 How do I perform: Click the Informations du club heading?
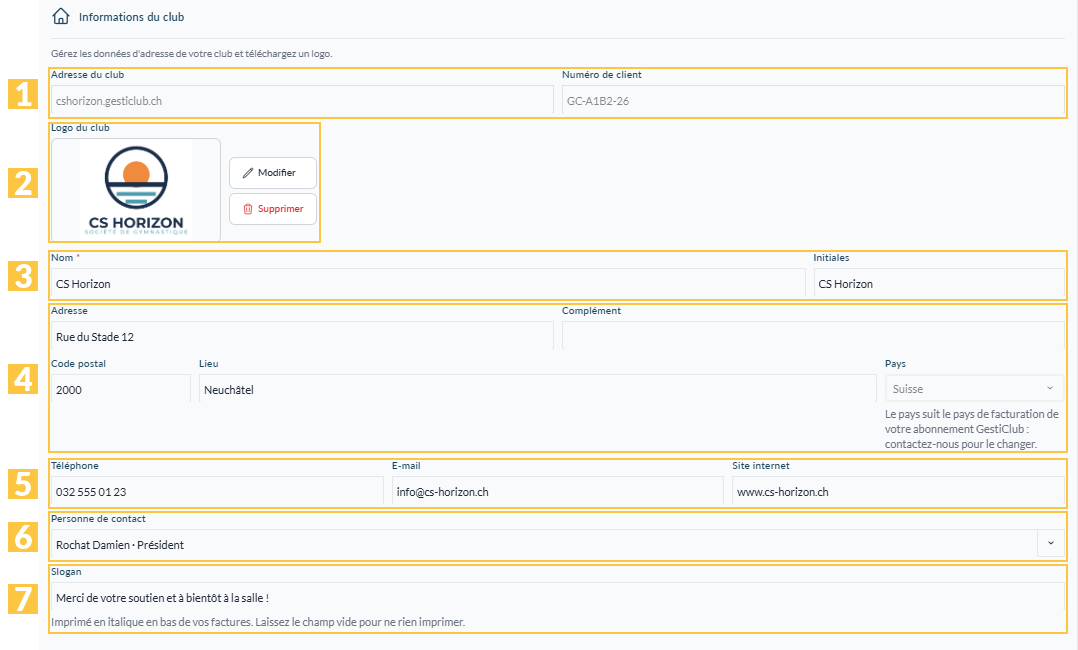tap(131, 17)
